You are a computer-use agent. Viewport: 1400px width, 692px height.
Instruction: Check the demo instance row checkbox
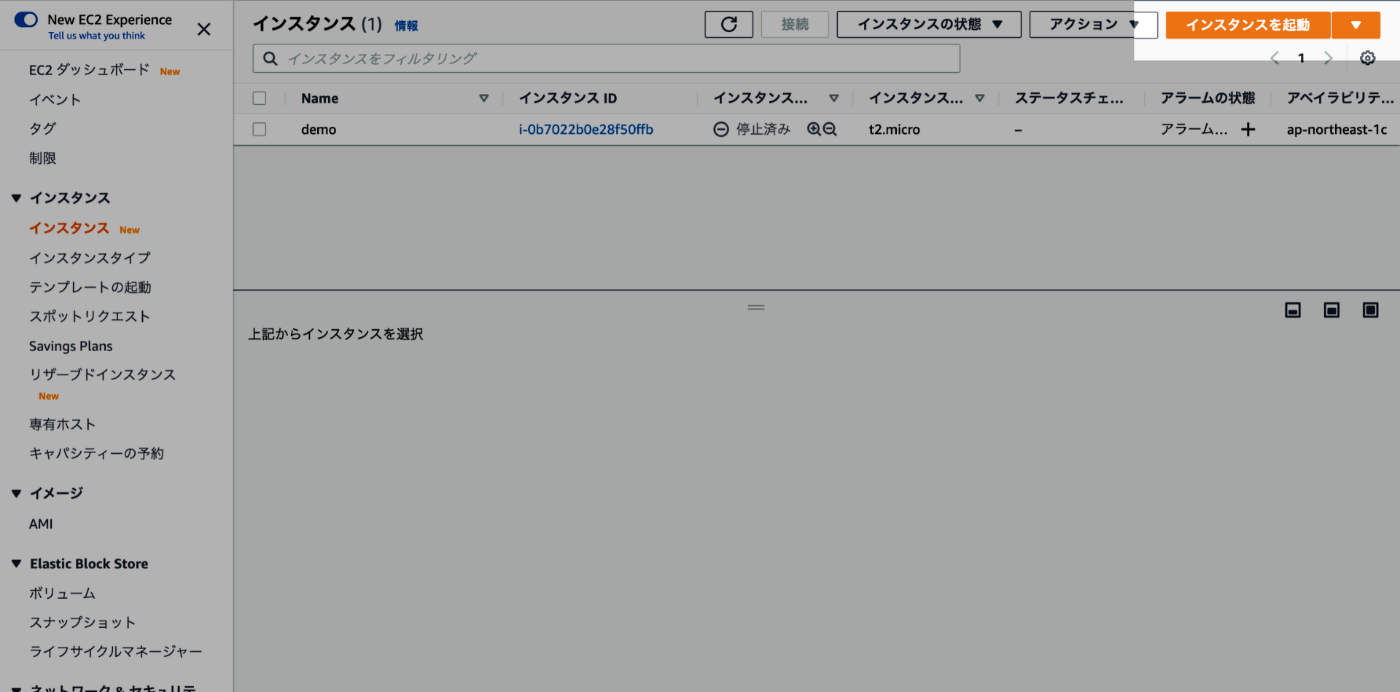(x=260, y=129)
